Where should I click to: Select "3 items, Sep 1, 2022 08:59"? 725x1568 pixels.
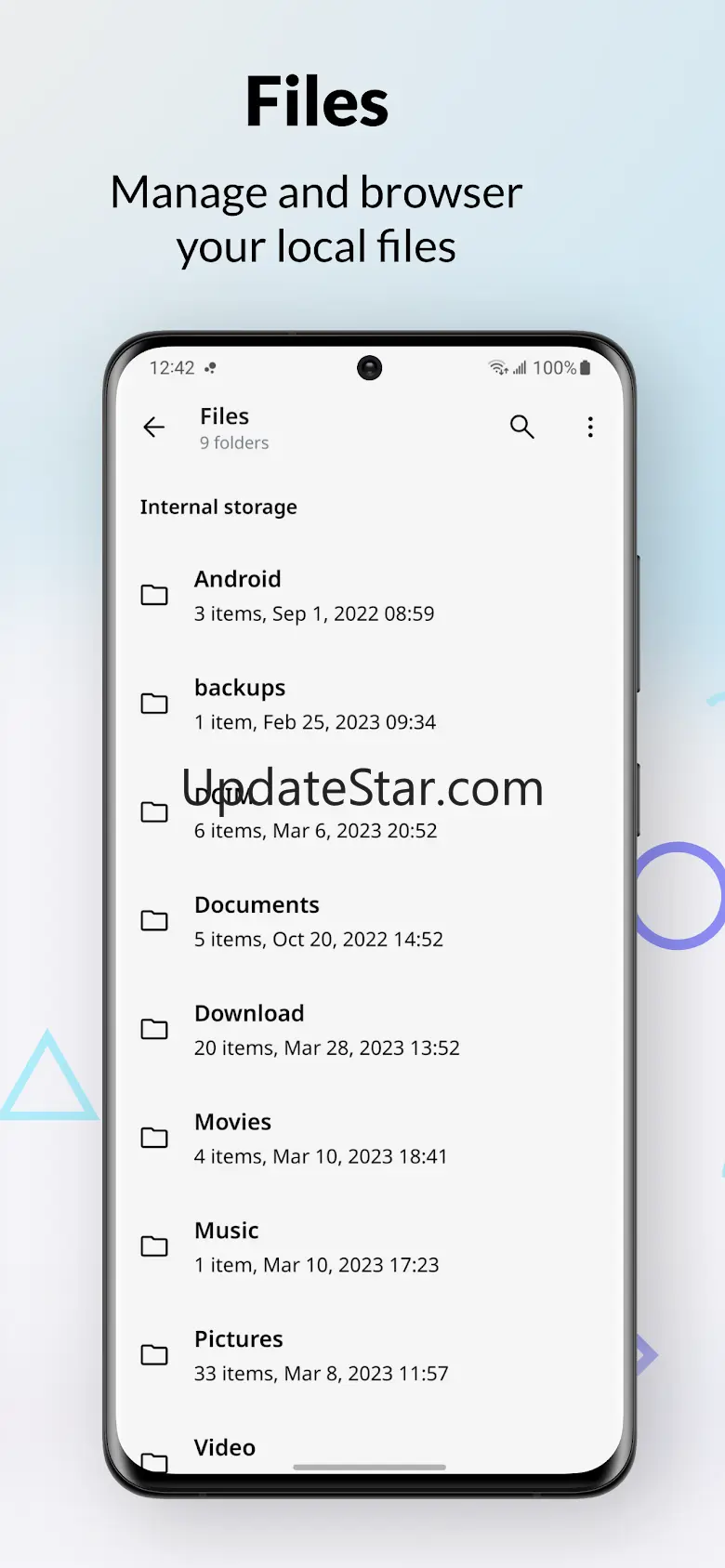tap(314, 614)
